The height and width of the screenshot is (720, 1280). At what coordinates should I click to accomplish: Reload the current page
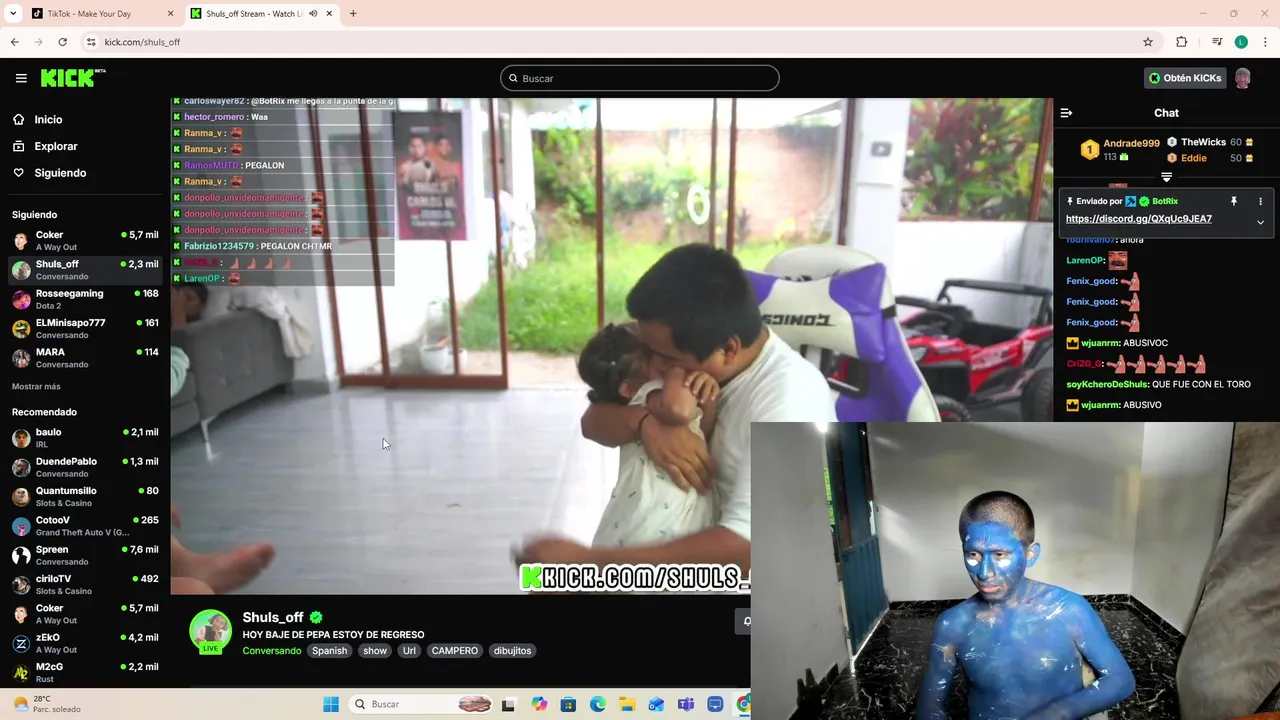(x=62, y=42)
